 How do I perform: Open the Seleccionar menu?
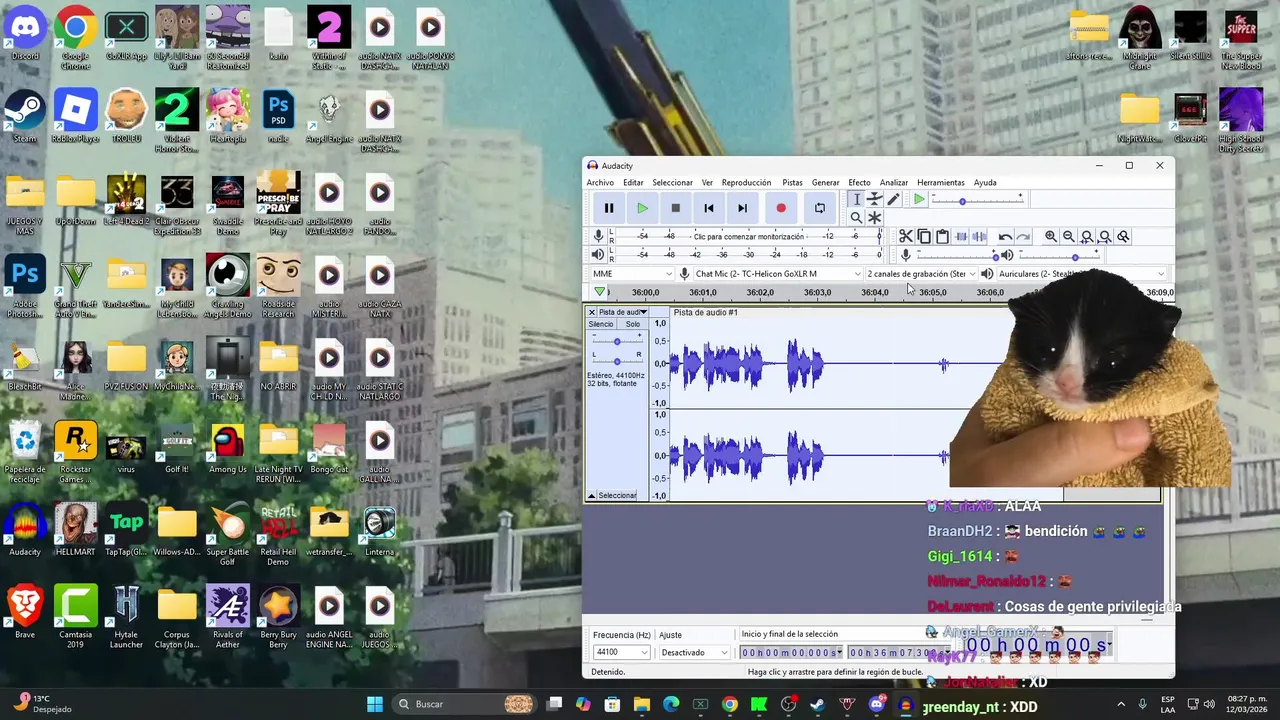click(x=672, y=183)
